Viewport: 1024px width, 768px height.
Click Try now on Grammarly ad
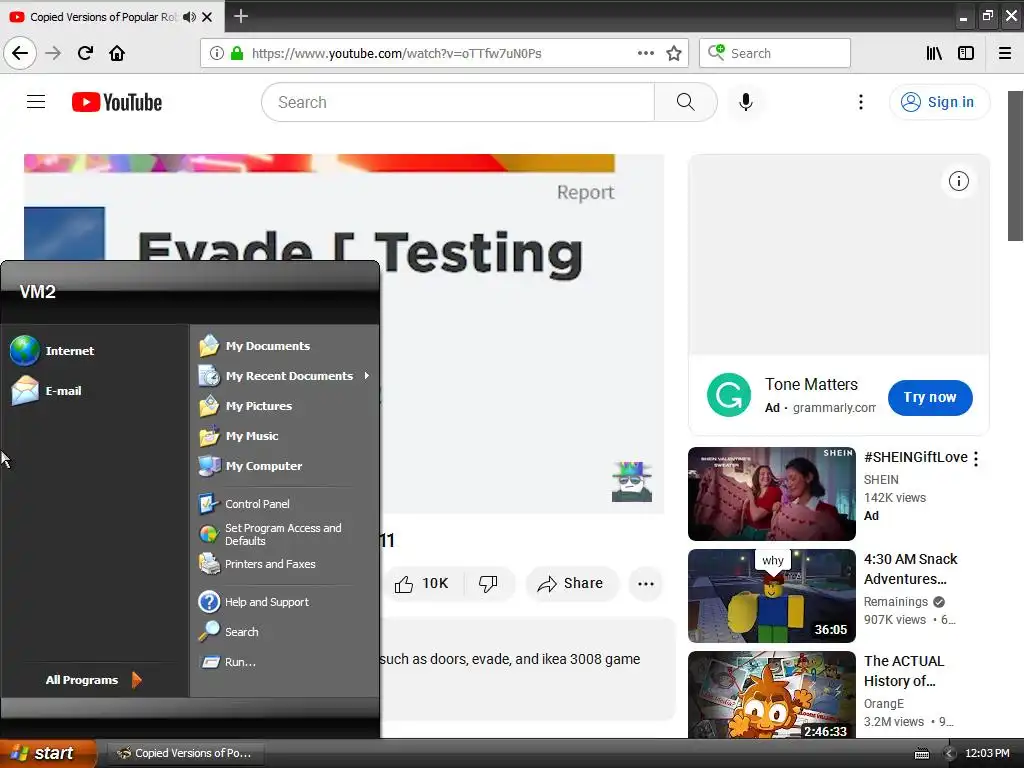tap(930, 397)
